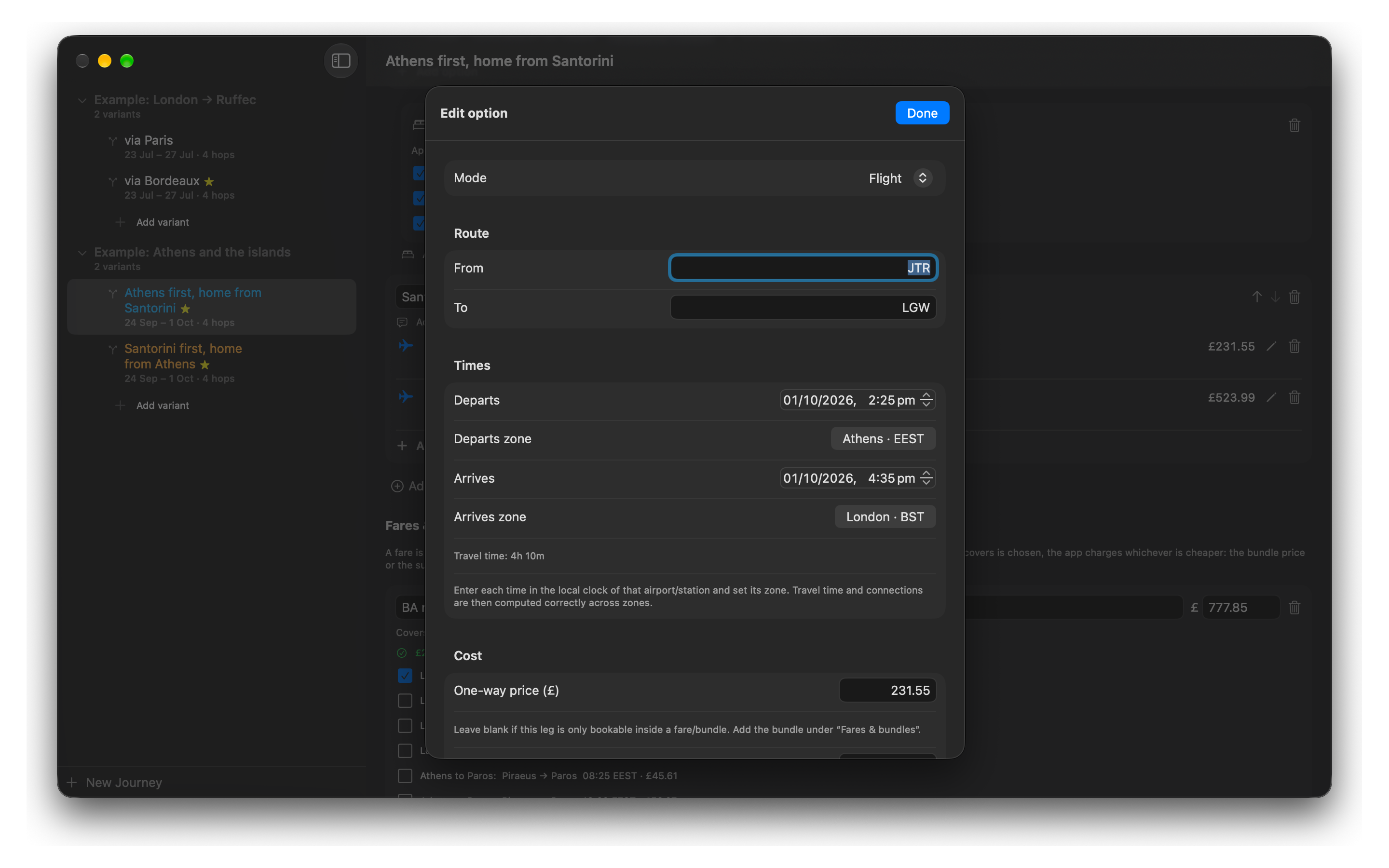Click edit pencil icon beside £523.99

tap(1271, 397)
